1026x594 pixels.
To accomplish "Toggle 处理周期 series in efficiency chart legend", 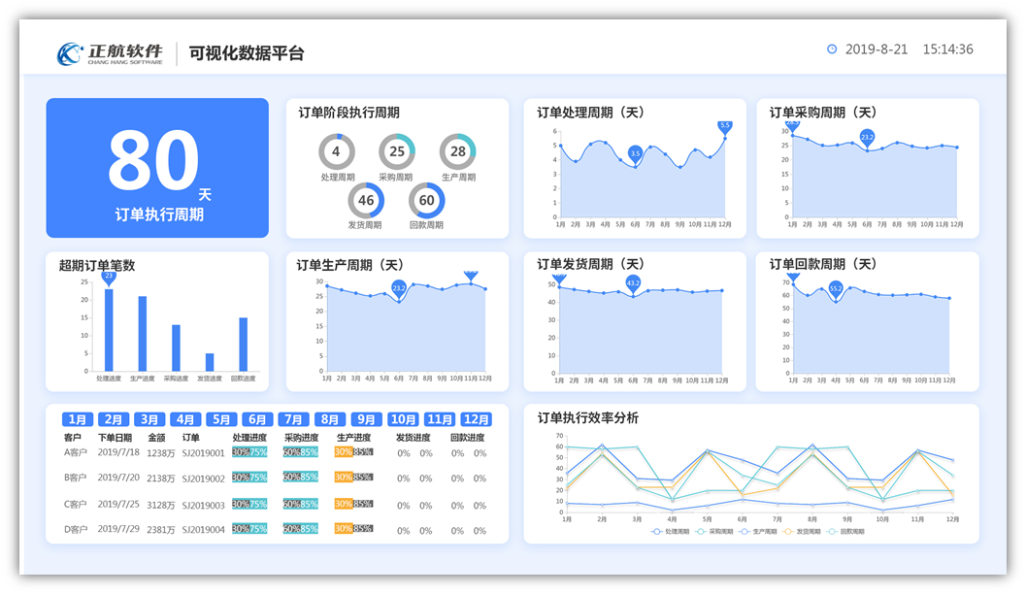I will coord(664,532).
